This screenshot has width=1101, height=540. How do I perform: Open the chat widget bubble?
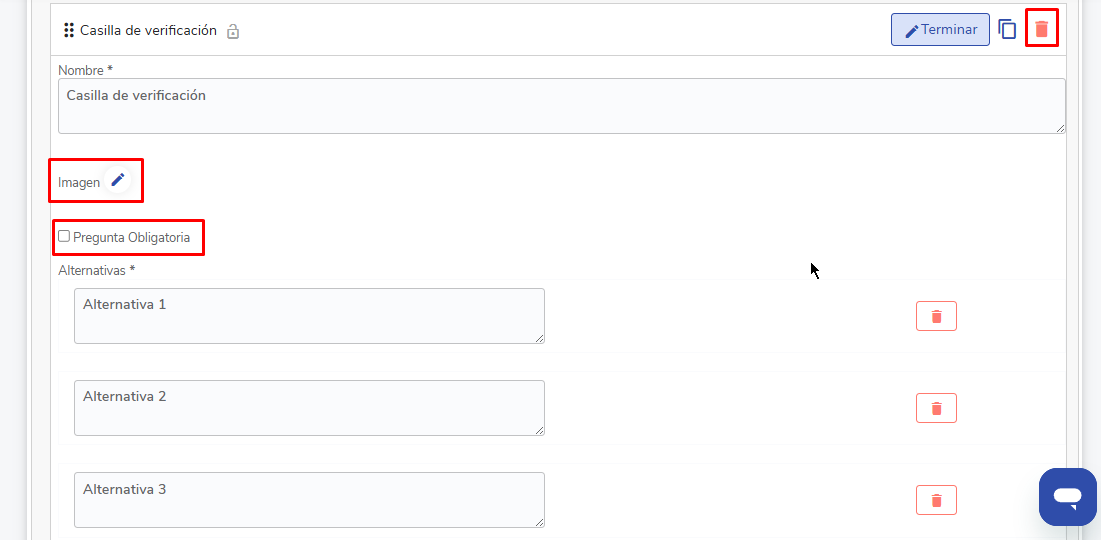[1067, 496]
